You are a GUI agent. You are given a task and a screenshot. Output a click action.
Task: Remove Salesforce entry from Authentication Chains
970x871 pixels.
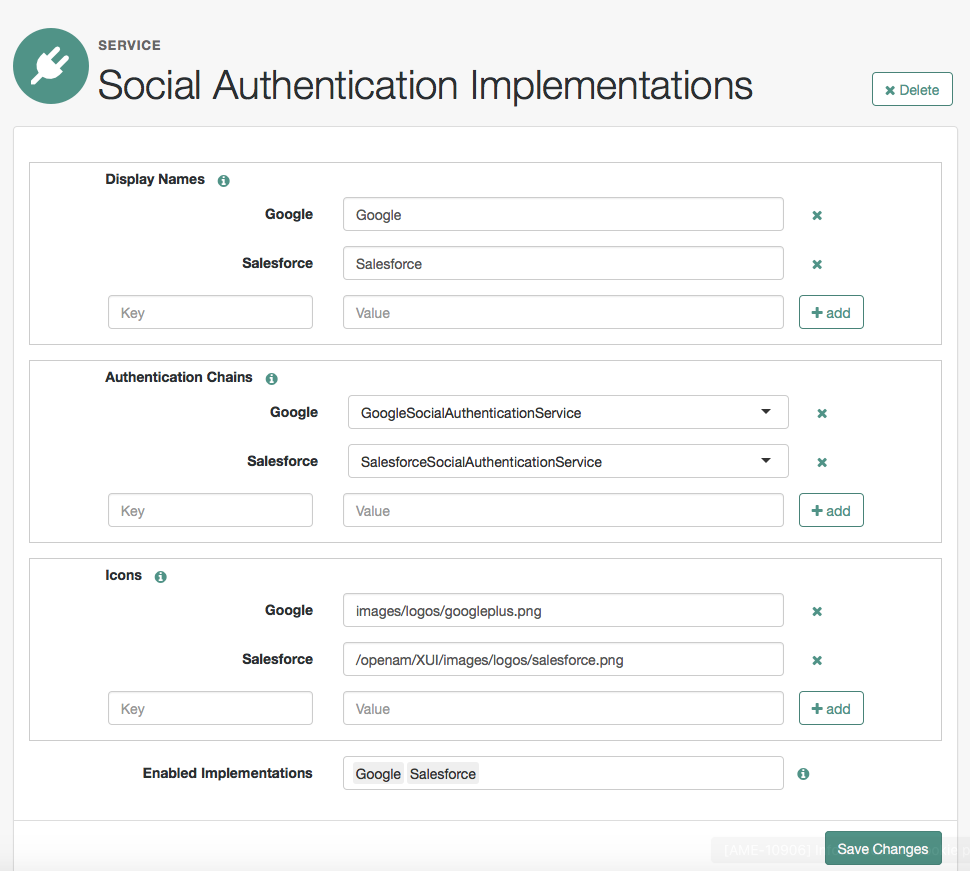tap(822, 462)
